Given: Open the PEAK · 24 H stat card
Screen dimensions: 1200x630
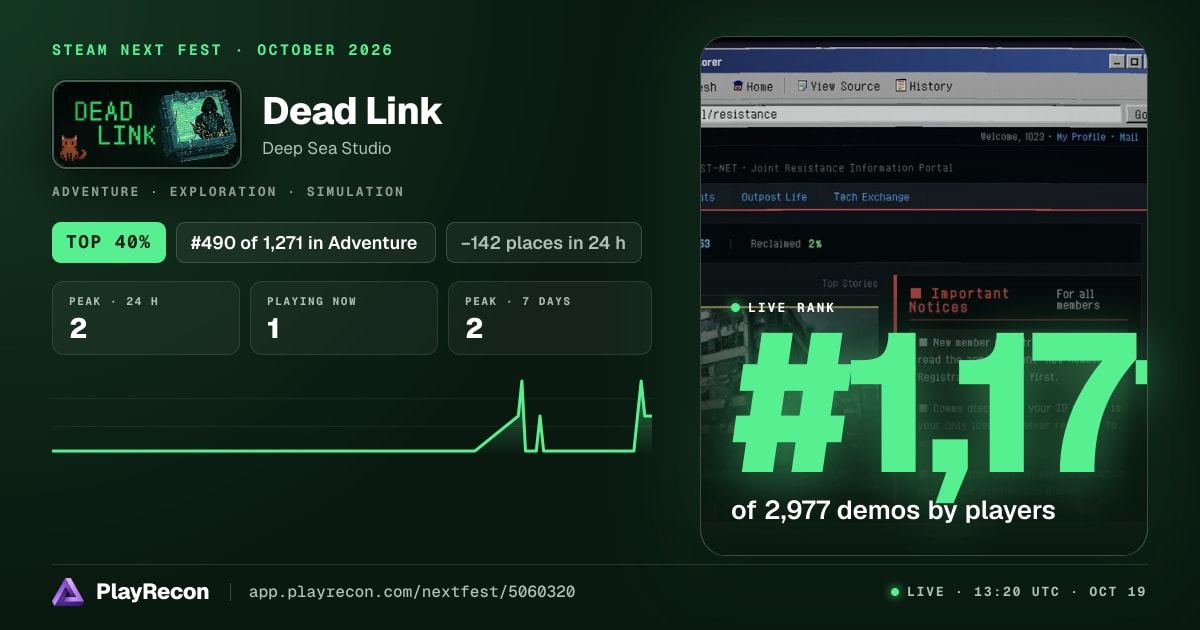Looking at the screenshot, I should pos(146,318).
